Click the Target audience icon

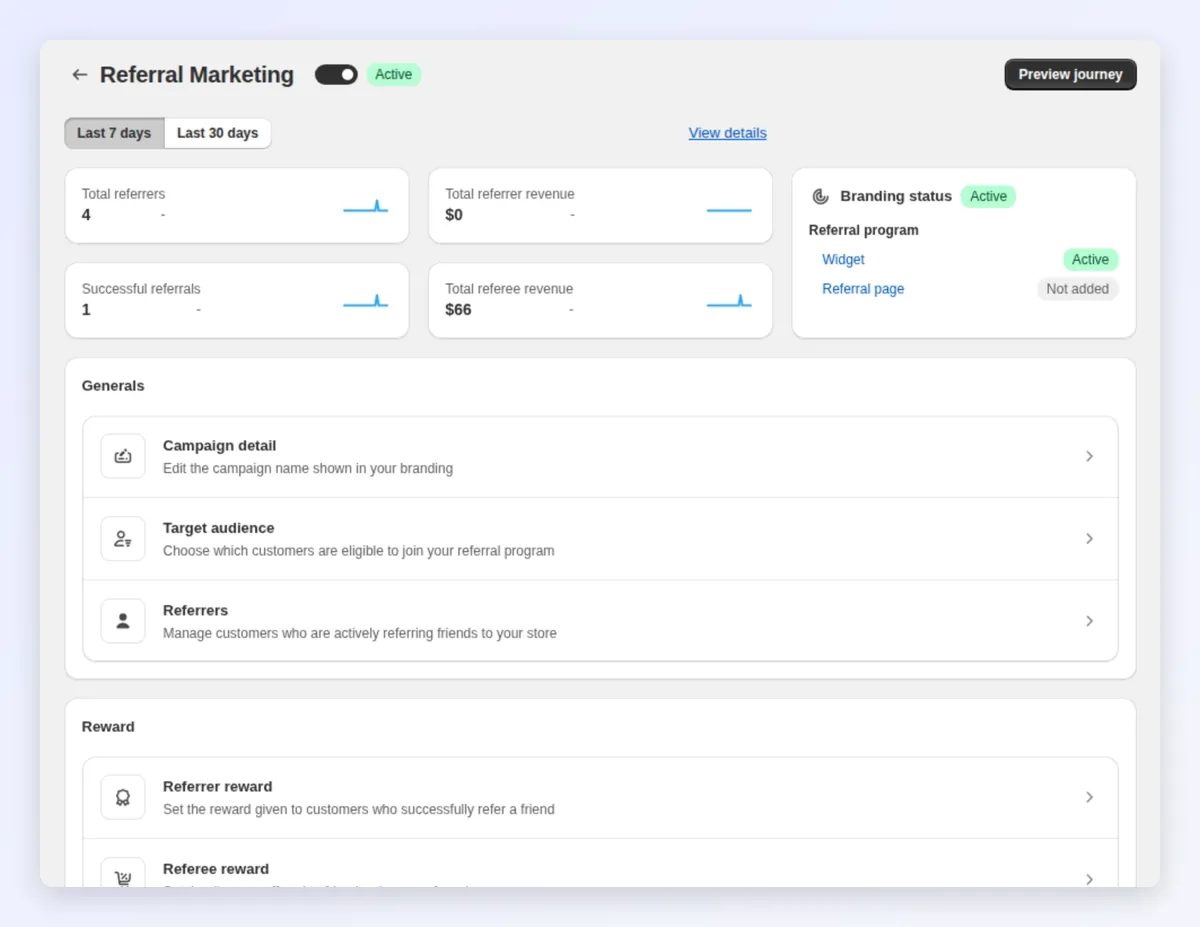tap(123, 539)
